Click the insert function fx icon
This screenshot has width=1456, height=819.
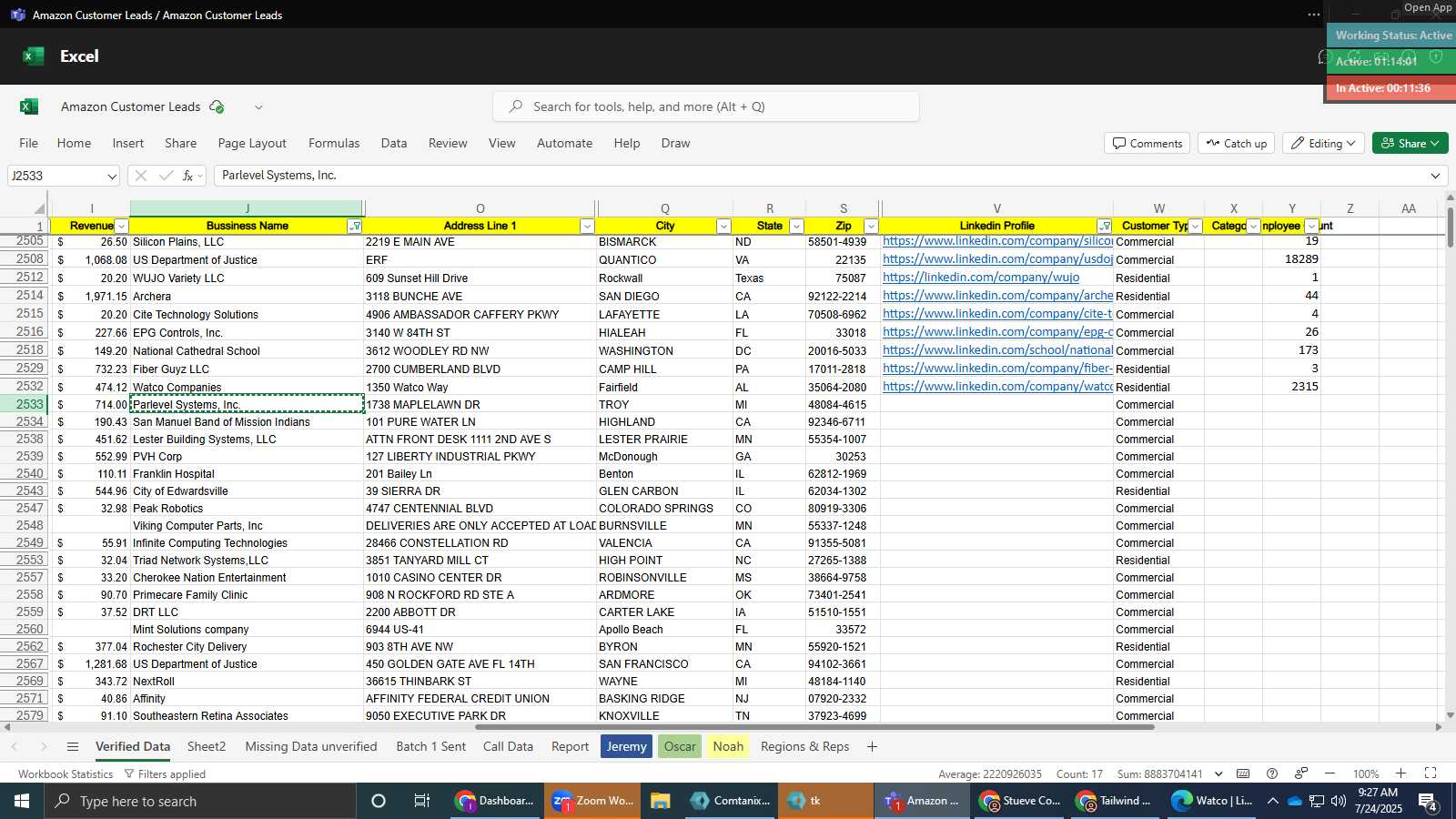pyautogui.click(x=187, y=176)
